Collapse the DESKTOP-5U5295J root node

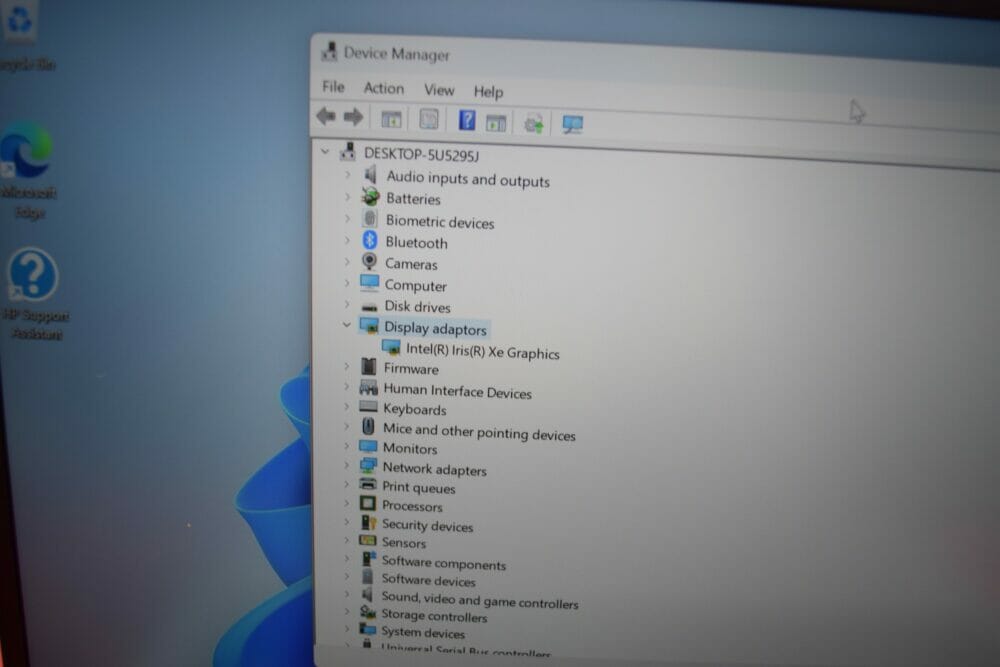325,152
